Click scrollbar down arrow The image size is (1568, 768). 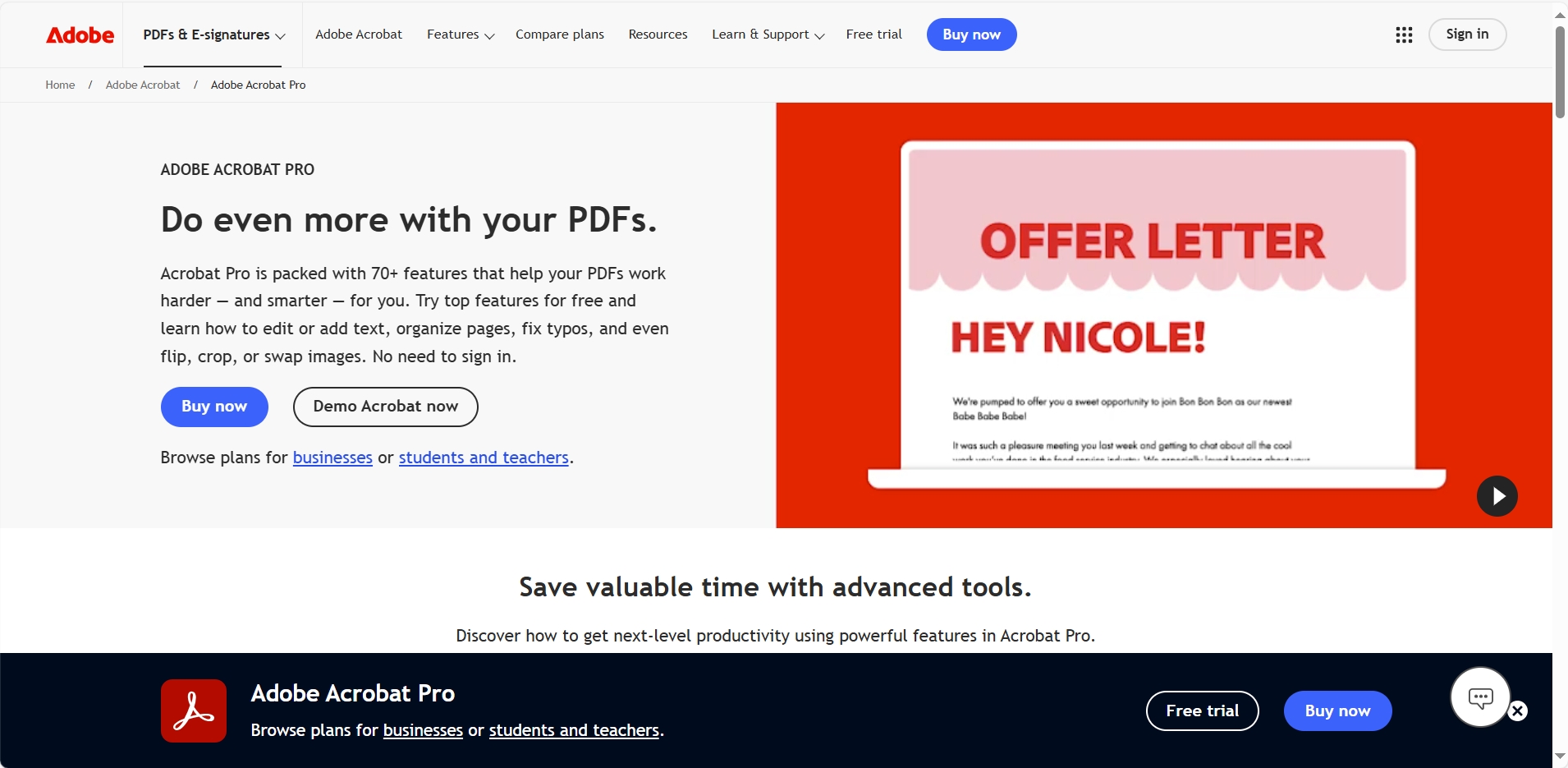tap(1560, 756)
